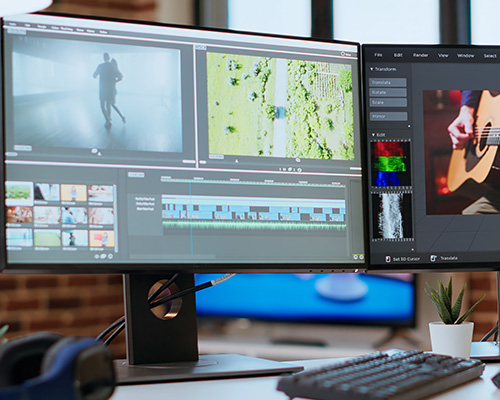Click the blue video clip track in the timeline

pyautogui.click(x=253, y=212)
